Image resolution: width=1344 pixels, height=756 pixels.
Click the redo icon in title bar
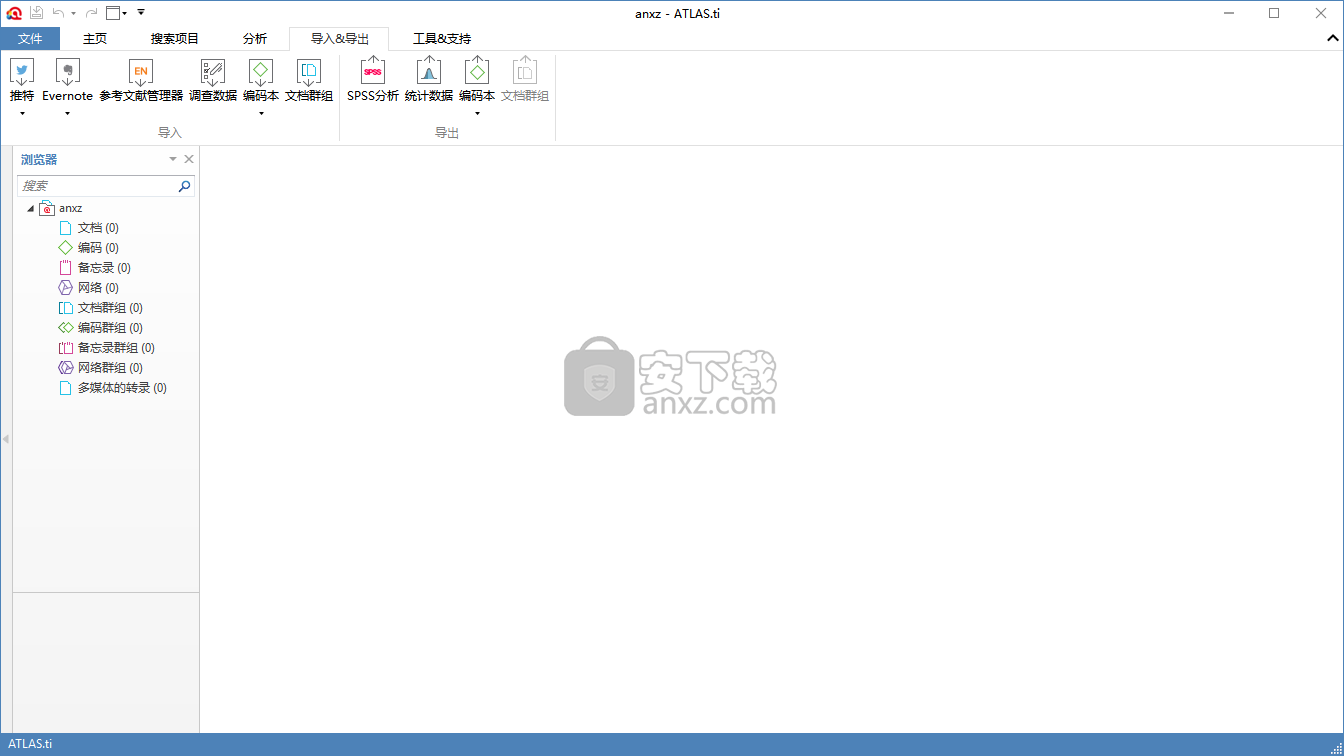91,13
